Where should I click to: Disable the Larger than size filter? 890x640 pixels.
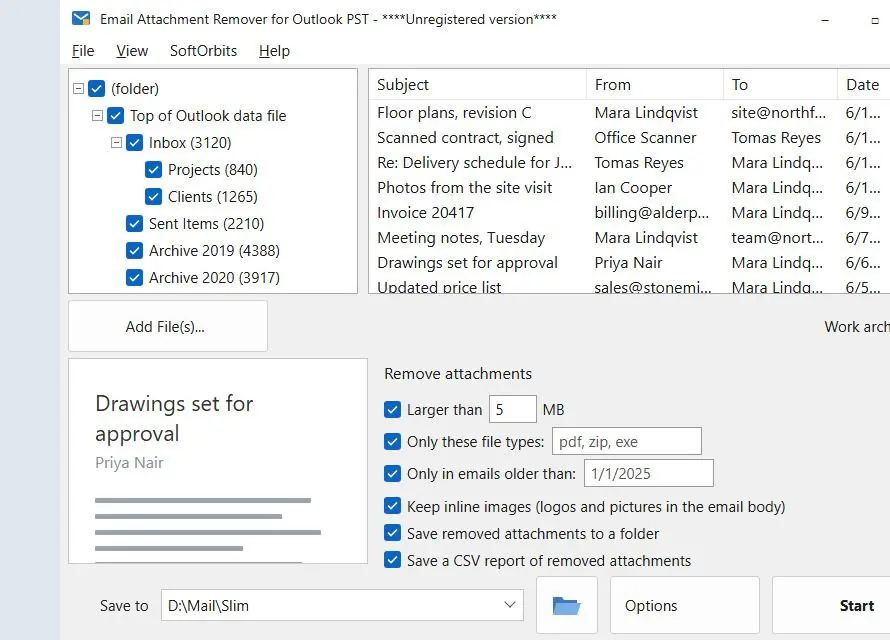(x=392, y=410)
